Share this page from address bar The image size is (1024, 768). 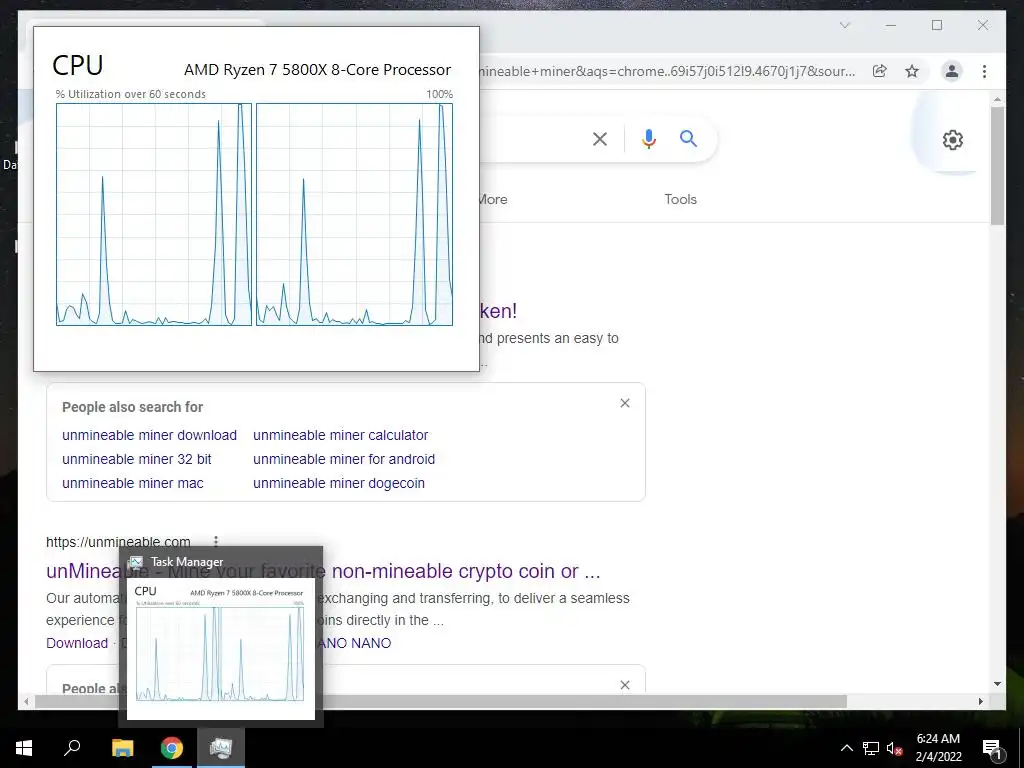(x=880, y=71)
